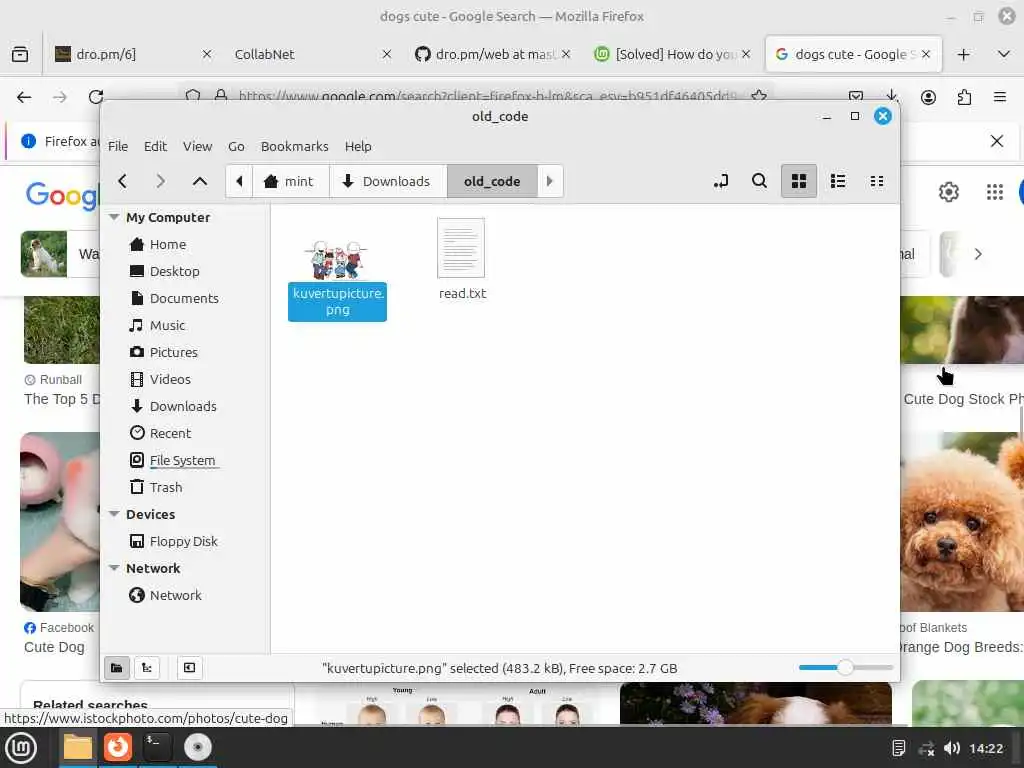Viewport: 1024px width, 768px height.
Task: Collapse the My Computer section
Action: [114, 217]
